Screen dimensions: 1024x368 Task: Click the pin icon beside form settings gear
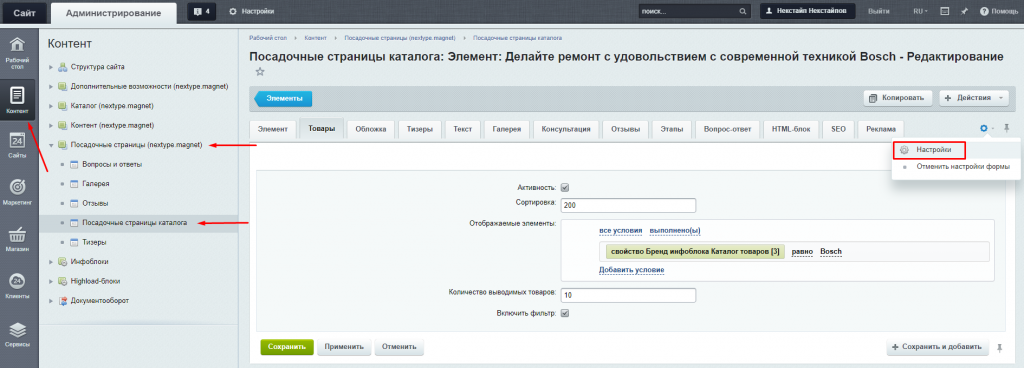(1006, 129)
